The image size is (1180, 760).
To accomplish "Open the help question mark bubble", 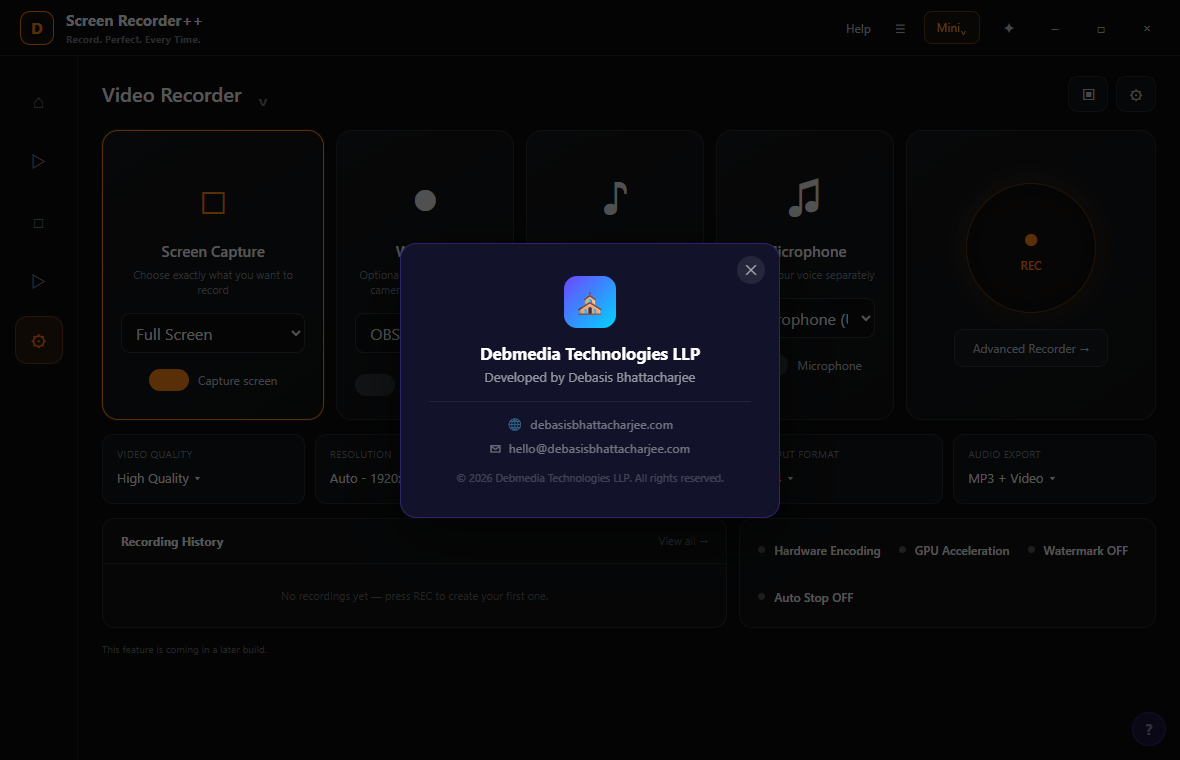I will click(1148, 729).
